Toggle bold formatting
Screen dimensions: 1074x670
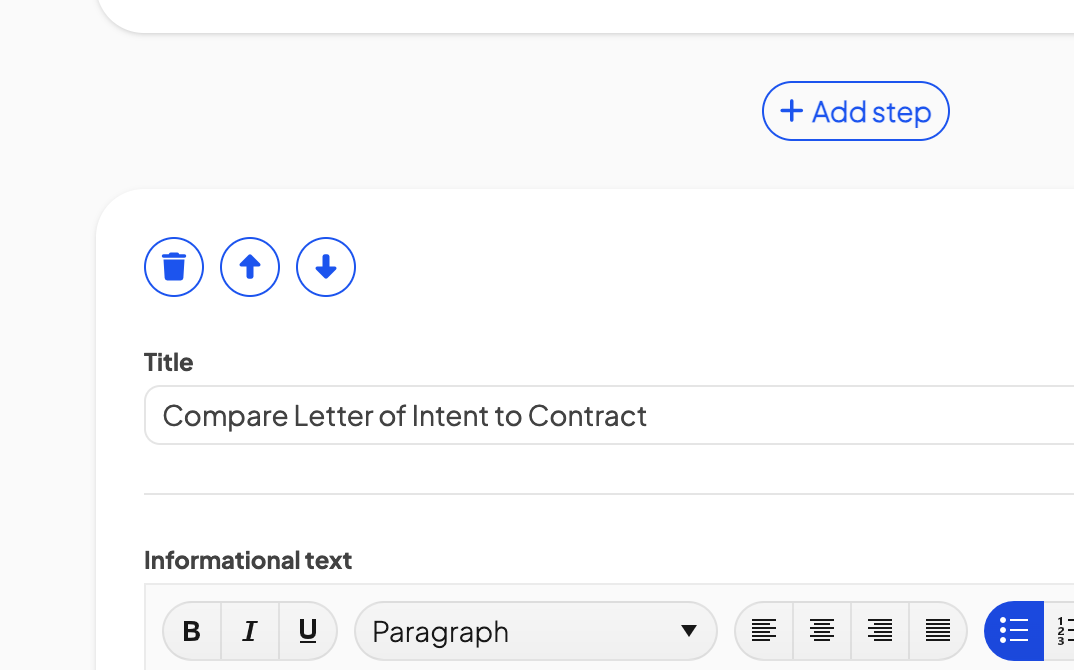point(192,631)
